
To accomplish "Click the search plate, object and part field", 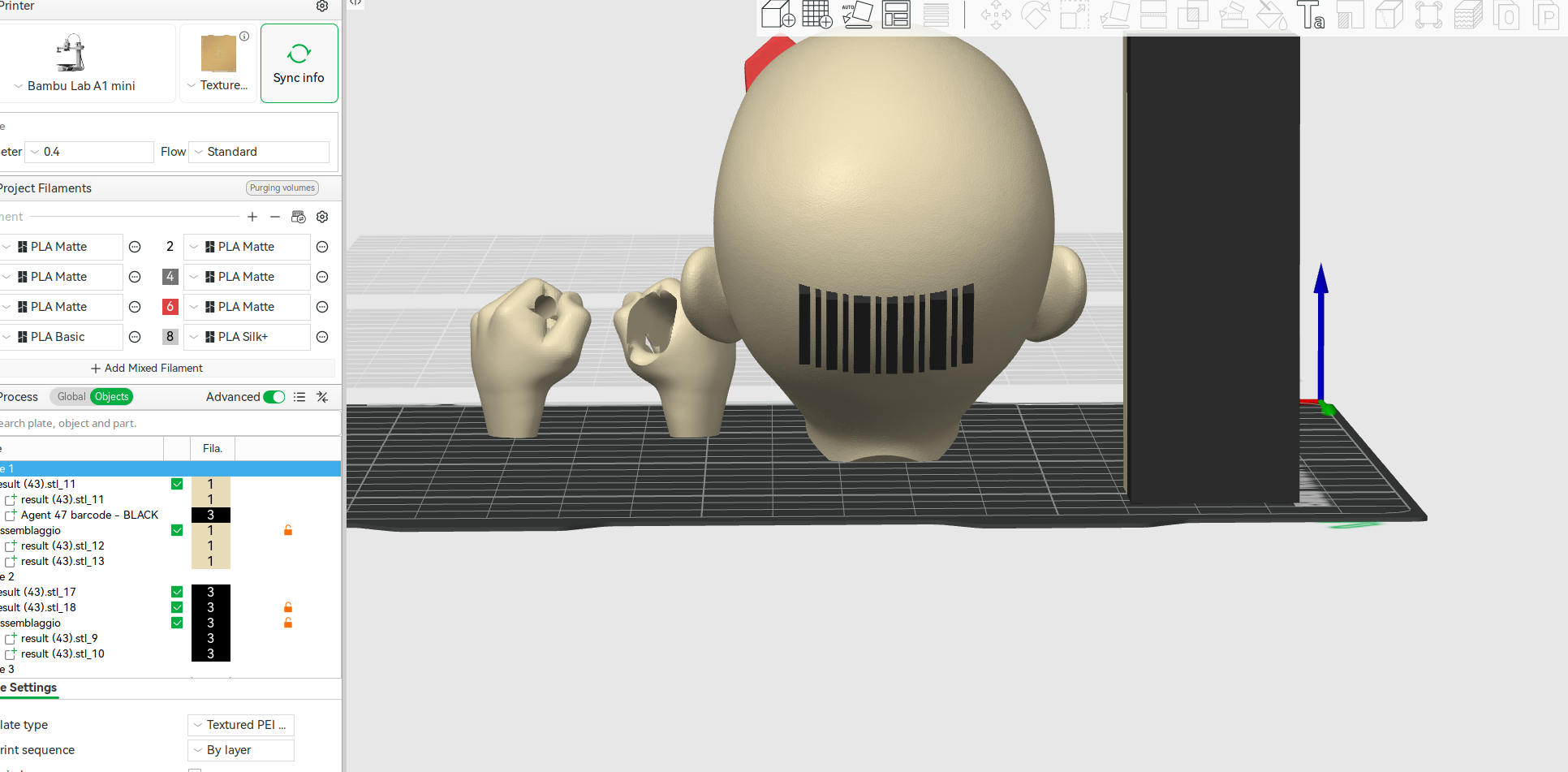I will pos(170,424).
